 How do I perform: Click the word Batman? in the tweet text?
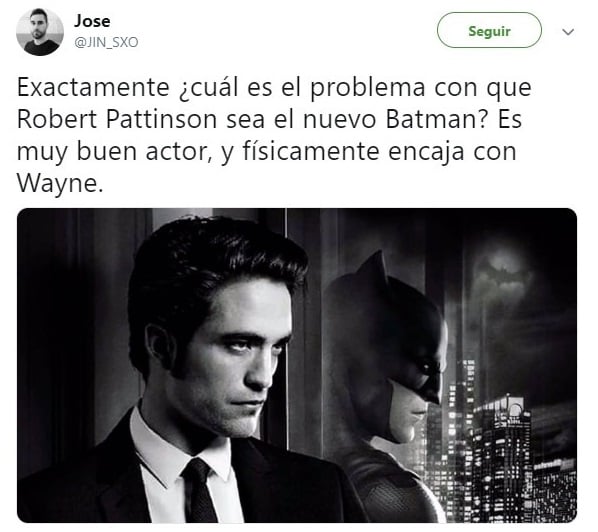[437, 119]
